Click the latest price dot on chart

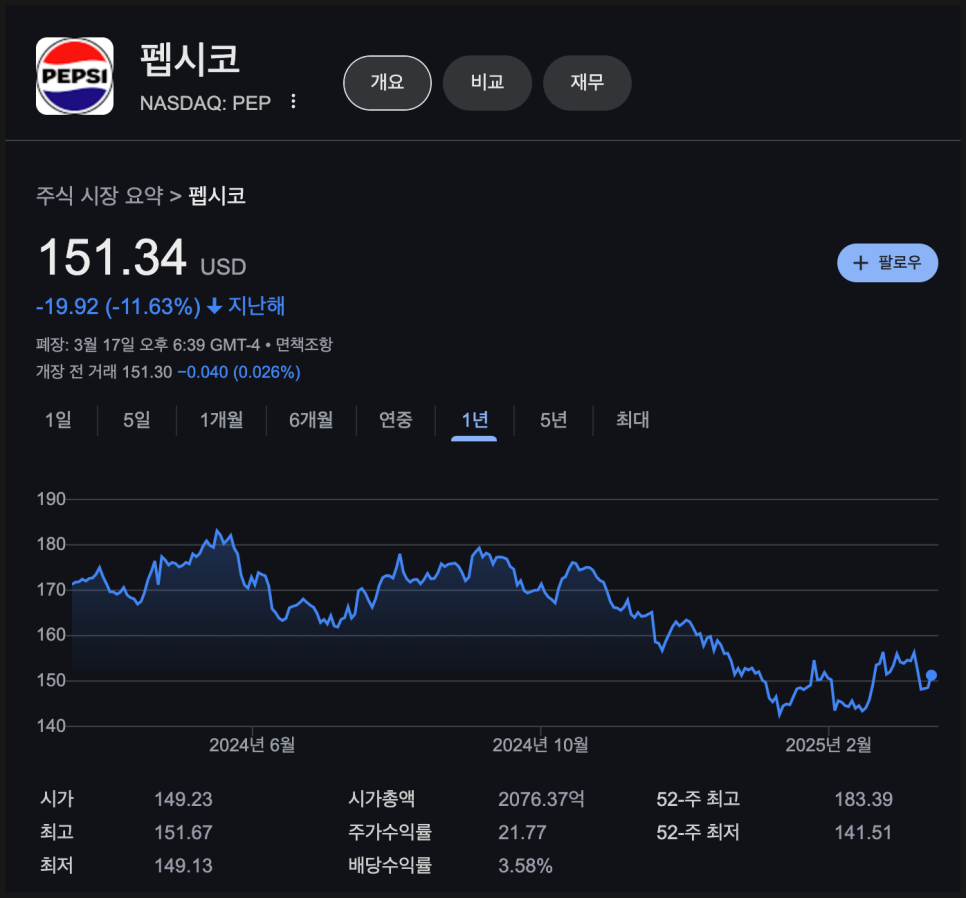coord(931,676)
